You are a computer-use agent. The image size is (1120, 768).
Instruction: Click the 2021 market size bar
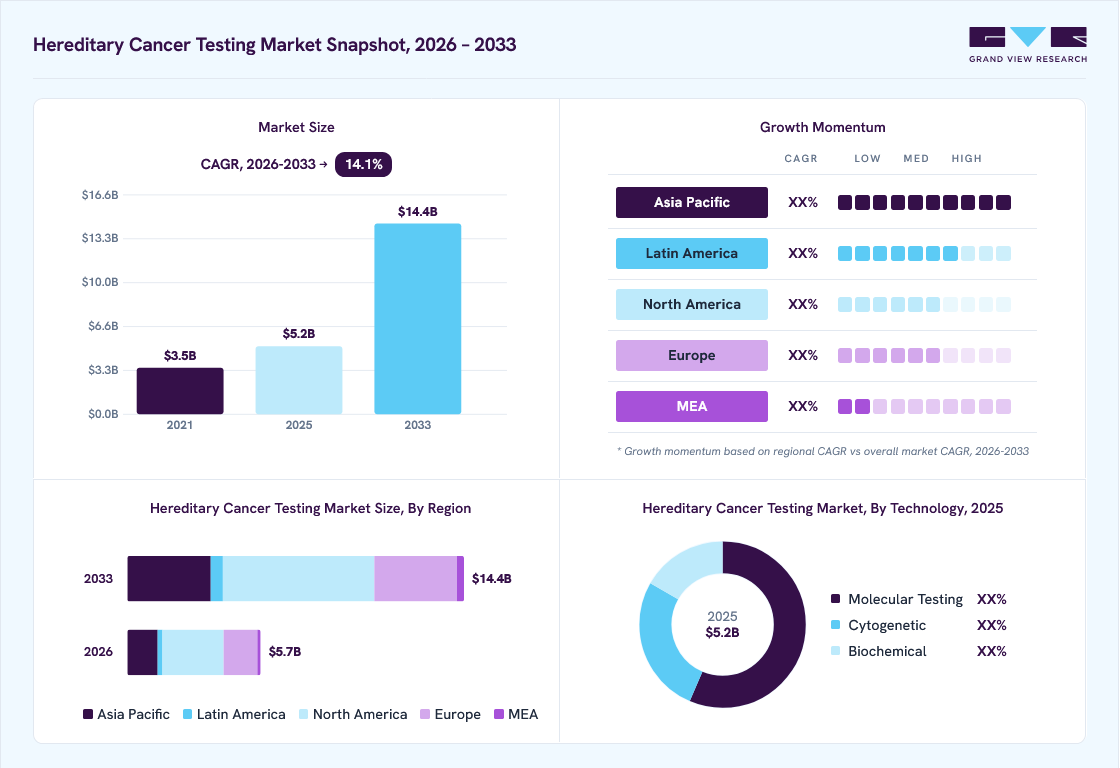180,391
